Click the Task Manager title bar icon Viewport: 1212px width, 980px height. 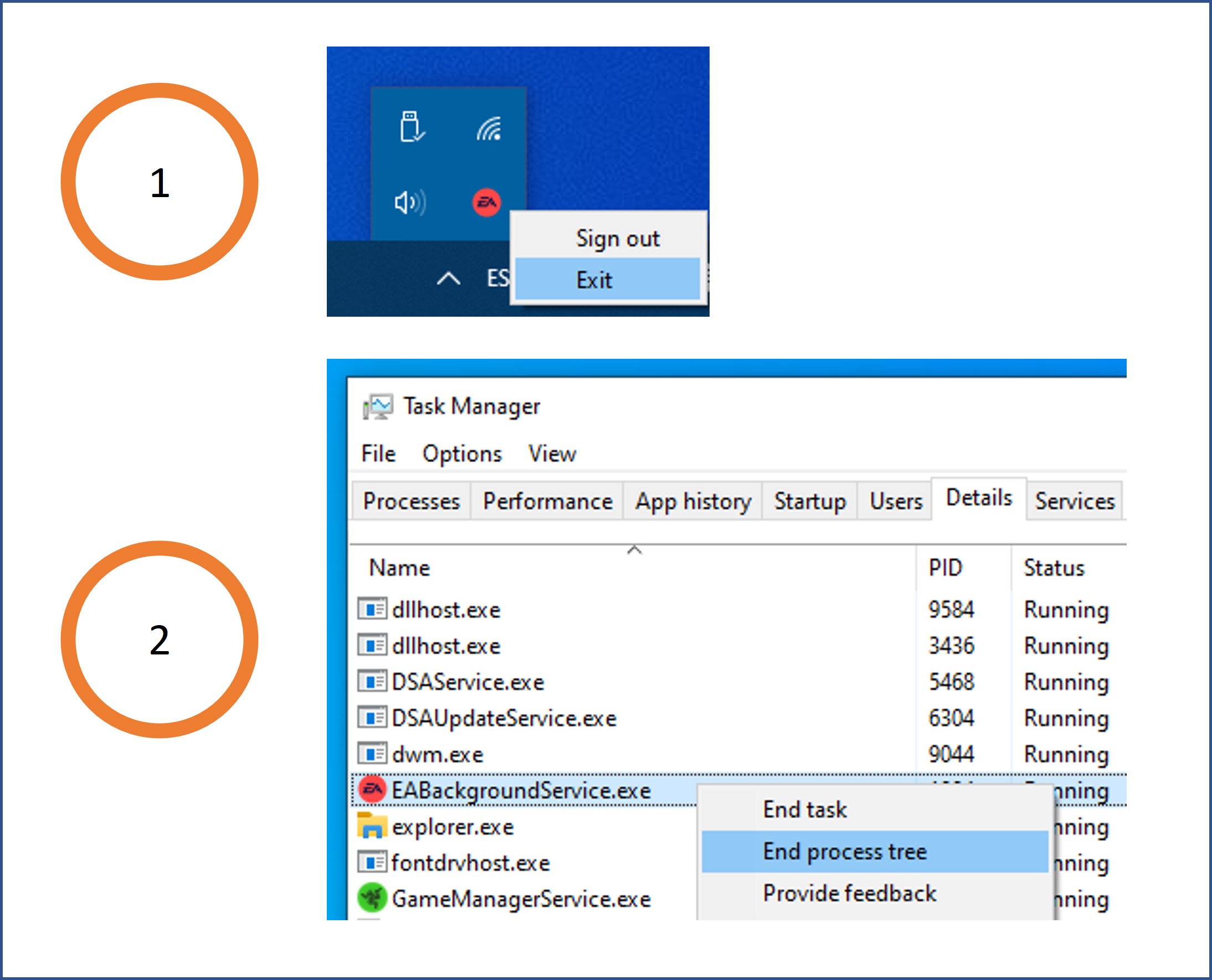pyautogui.click(x=377, y=406)
